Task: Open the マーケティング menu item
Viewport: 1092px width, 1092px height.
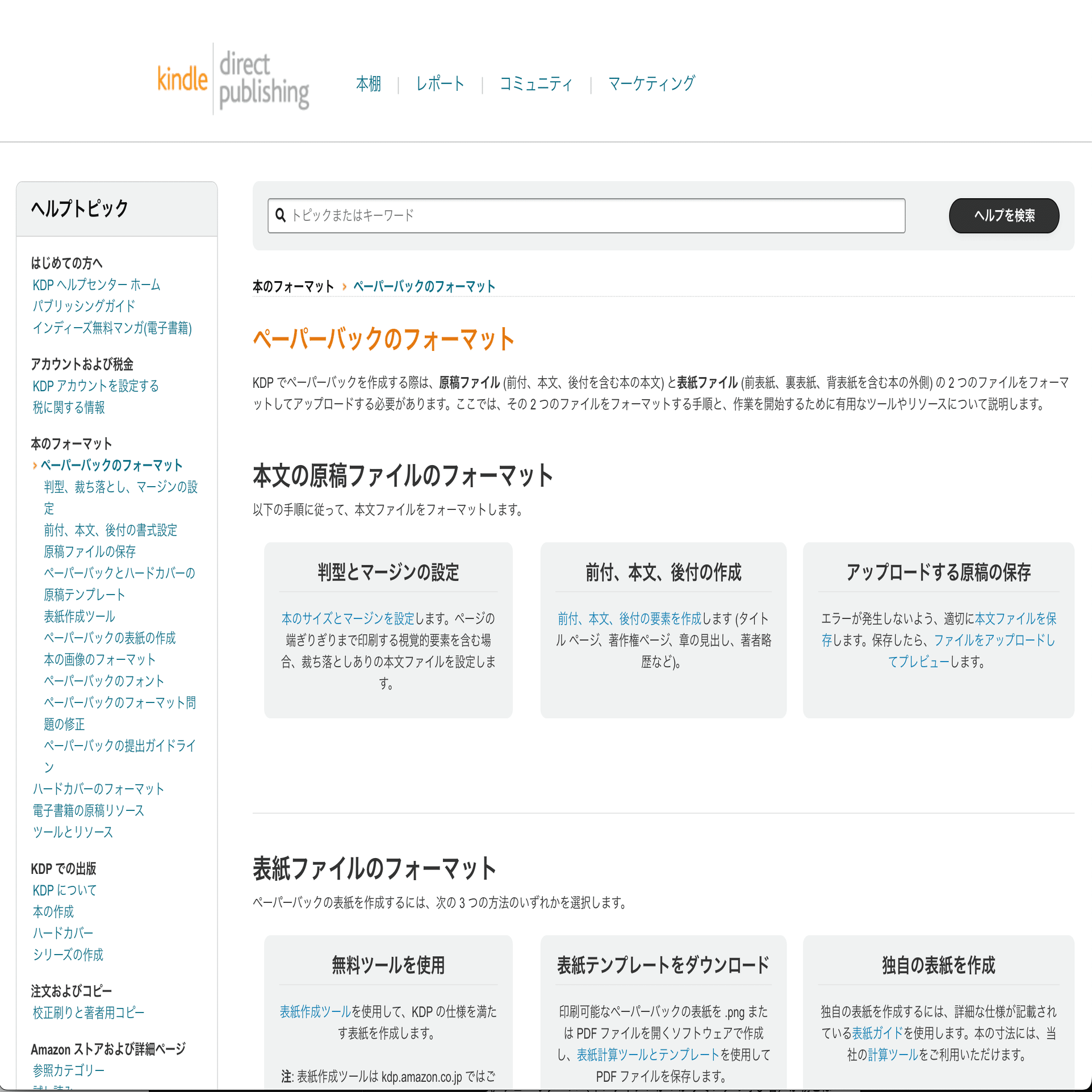Action: (x=651, y=84)
